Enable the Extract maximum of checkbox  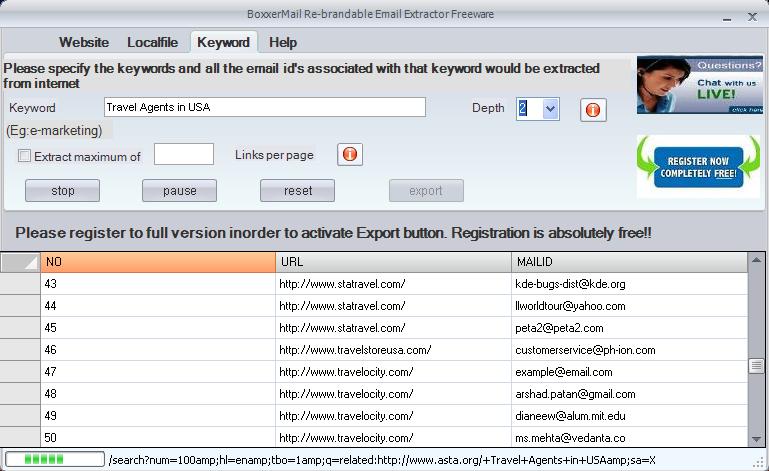tap(24, 156)
